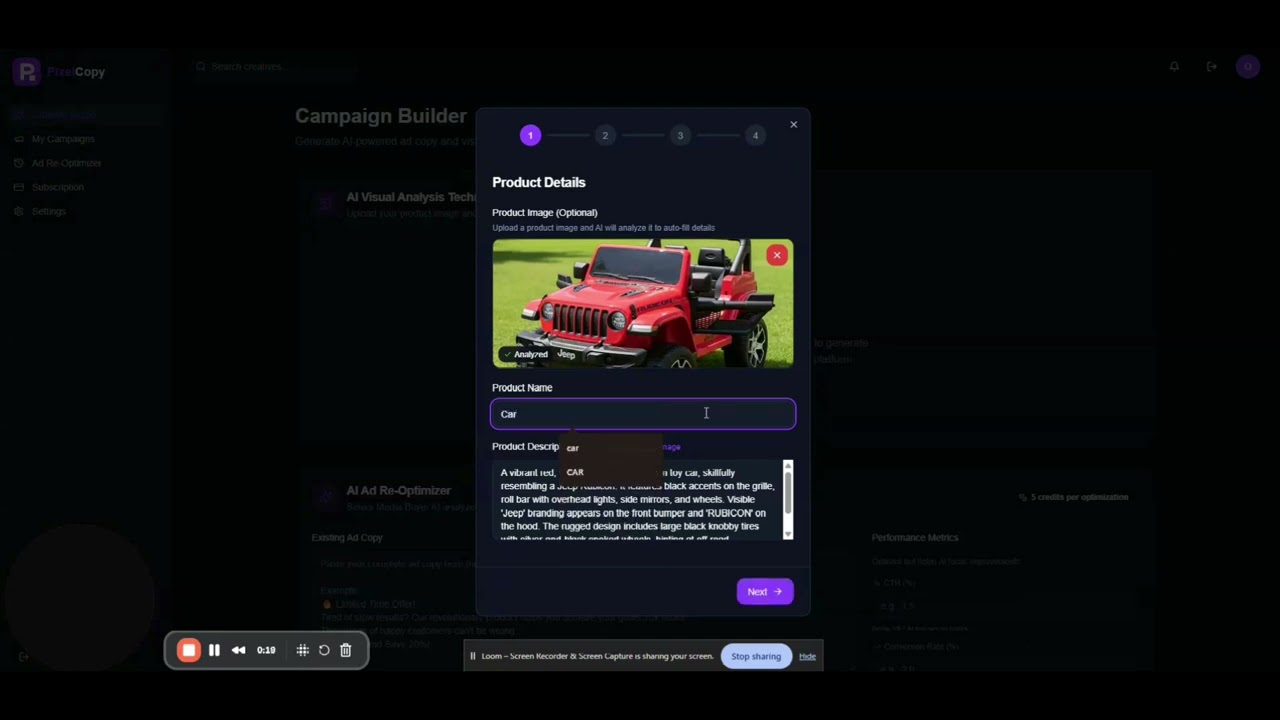Stop the Loom recording
This screenshot has width=1280, height=720.
pyautogui.click(x=189, y=650)
